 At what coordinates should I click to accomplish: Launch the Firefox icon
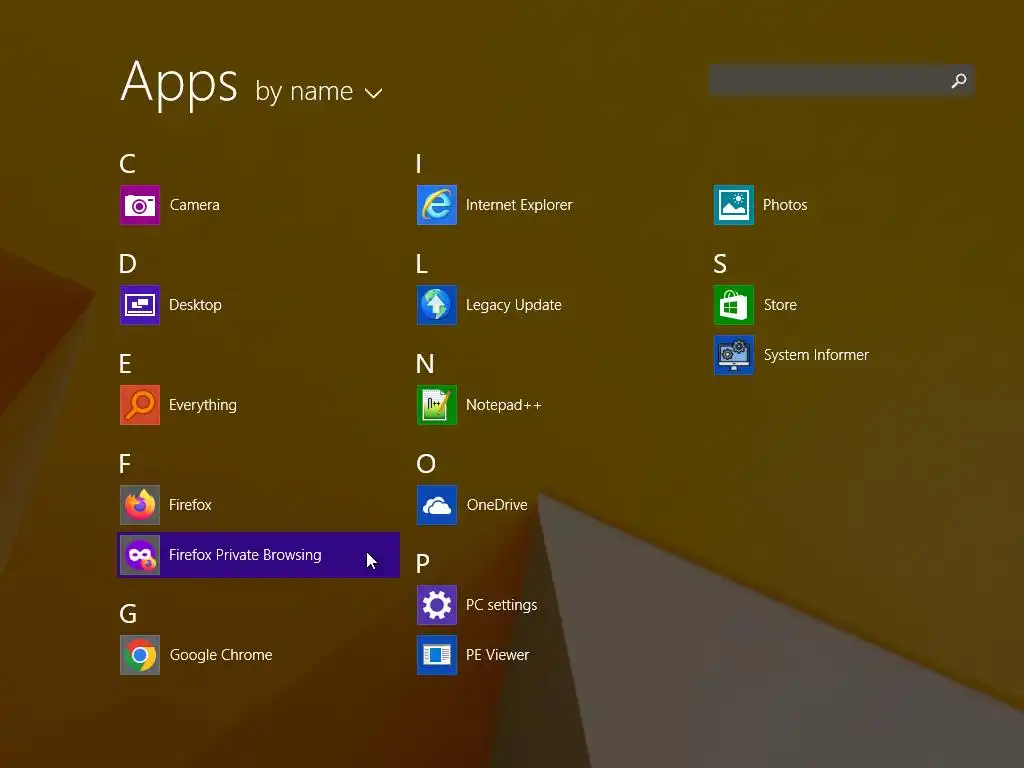(x=140, y=505)
